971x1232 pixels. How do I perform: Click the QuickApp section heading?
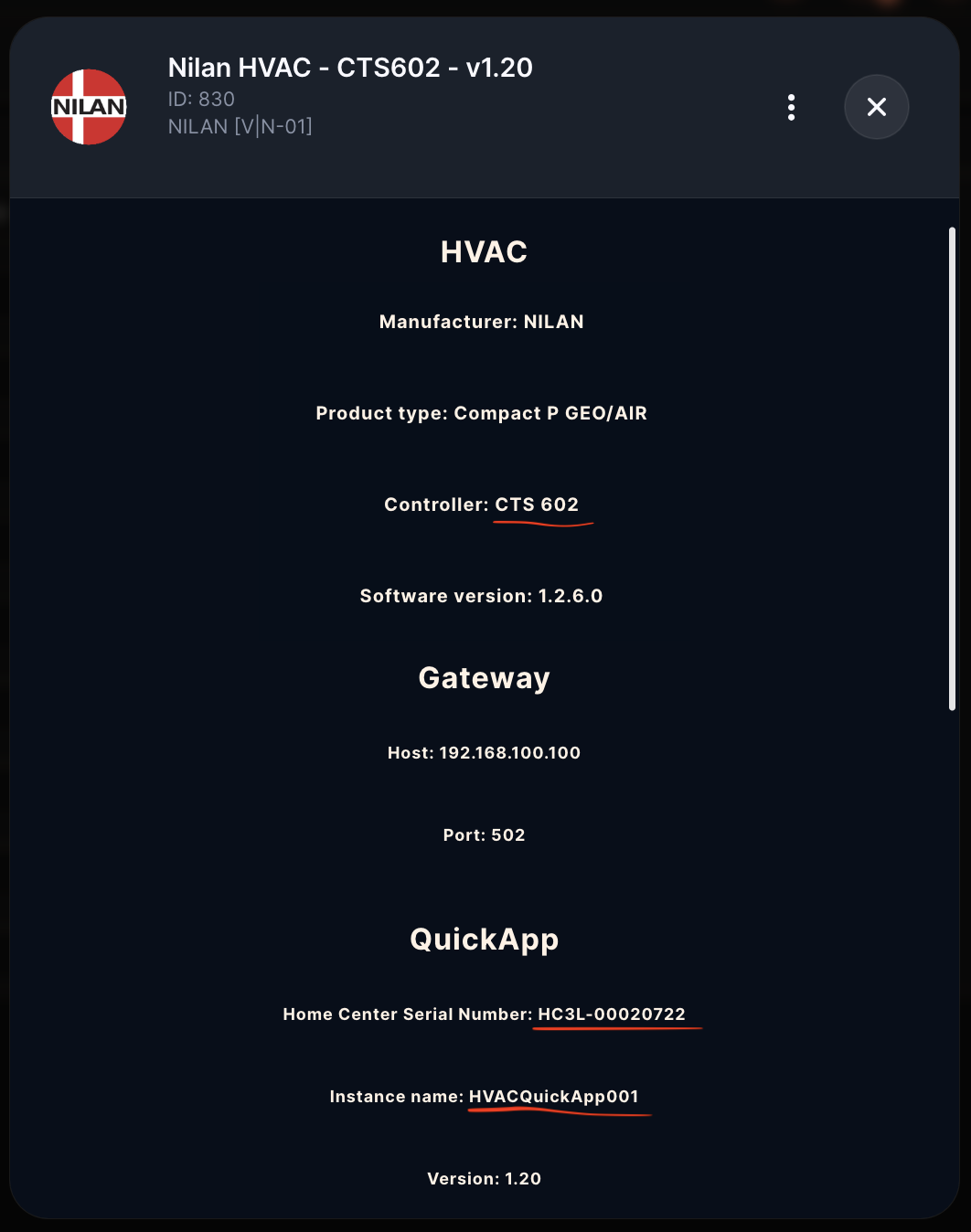(x=484, y=940)
